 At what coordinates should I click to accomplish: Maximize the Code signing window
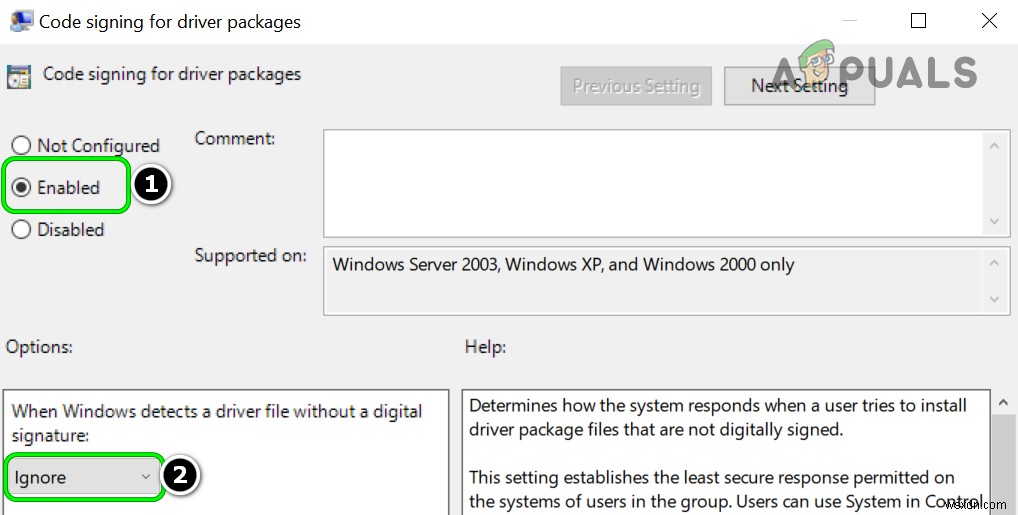click(918, 21)
